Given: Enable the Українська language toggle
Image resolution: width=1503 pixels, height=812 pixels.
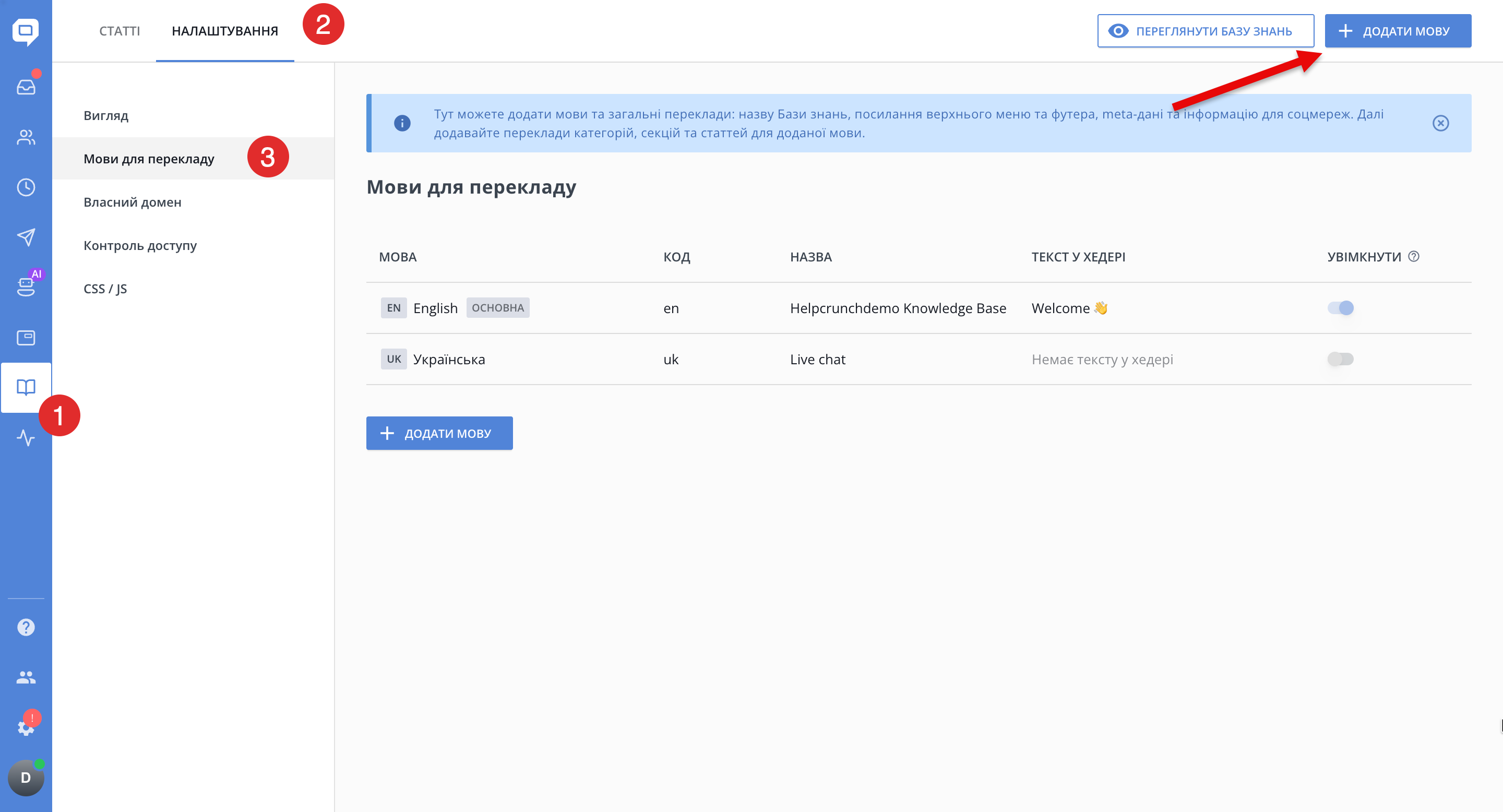Looking at the screenshot, I should (x=1340, y=359).
